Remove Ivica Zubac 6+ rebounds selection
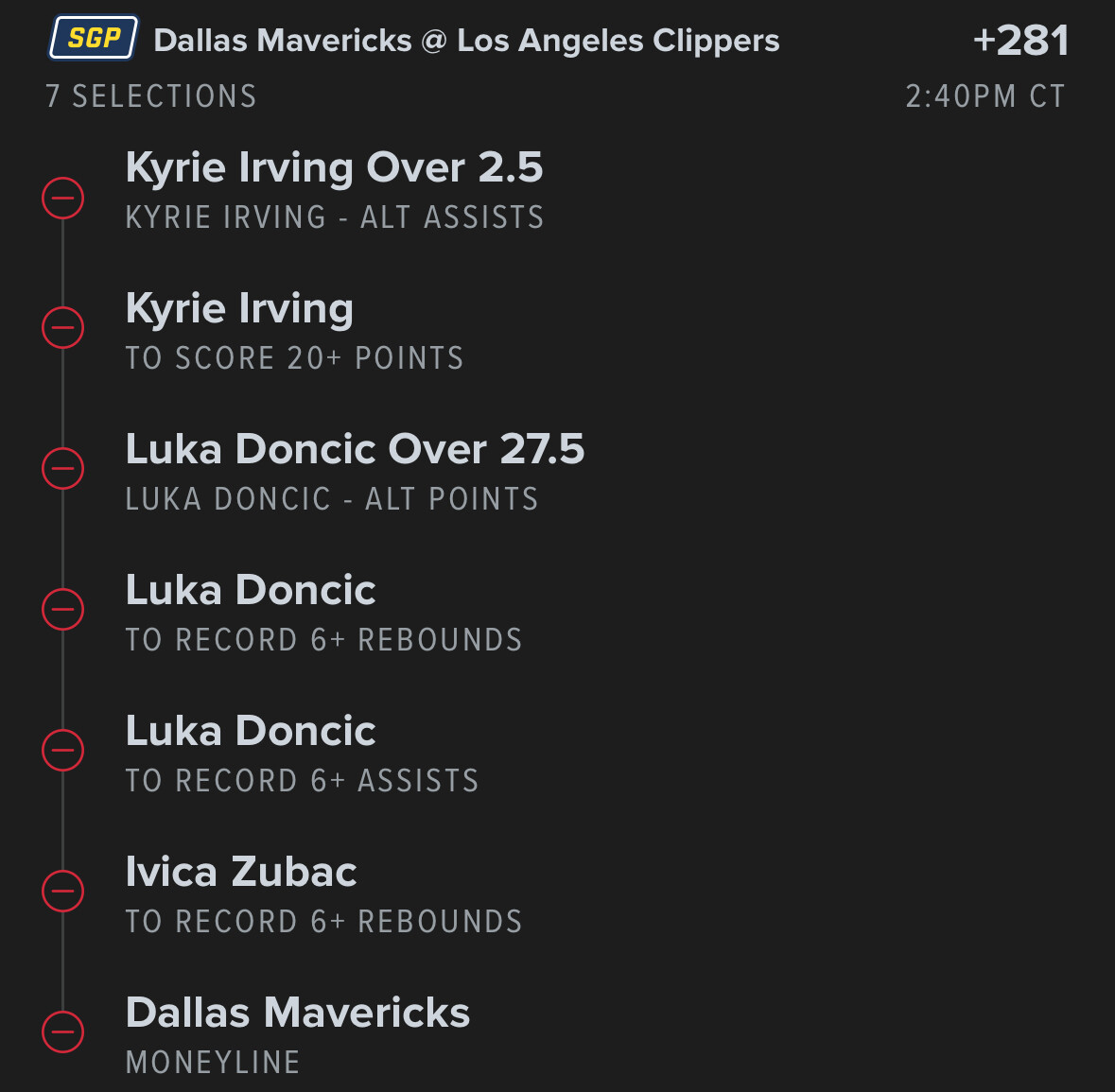The height and width of the screenshot is (1092, 1115). pos(63,891)
